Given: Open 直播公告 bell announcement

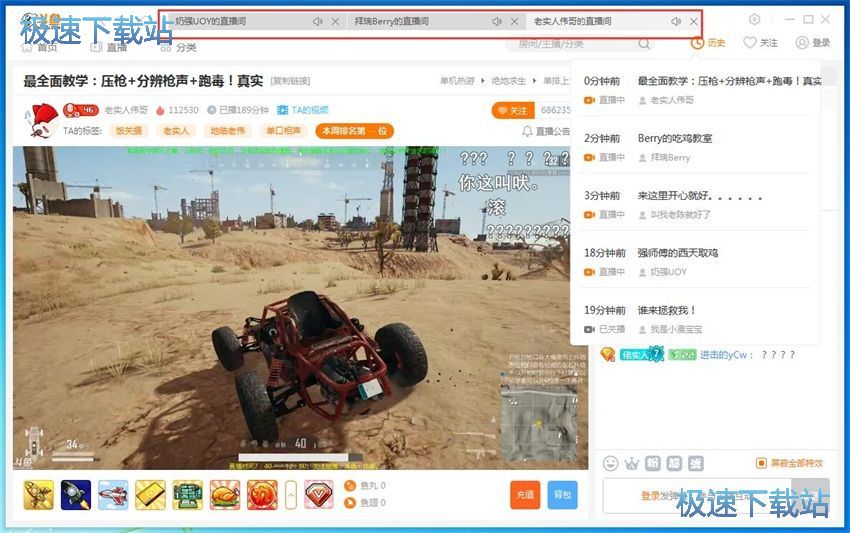Looking at the screenshot, I should click(546, 131).
